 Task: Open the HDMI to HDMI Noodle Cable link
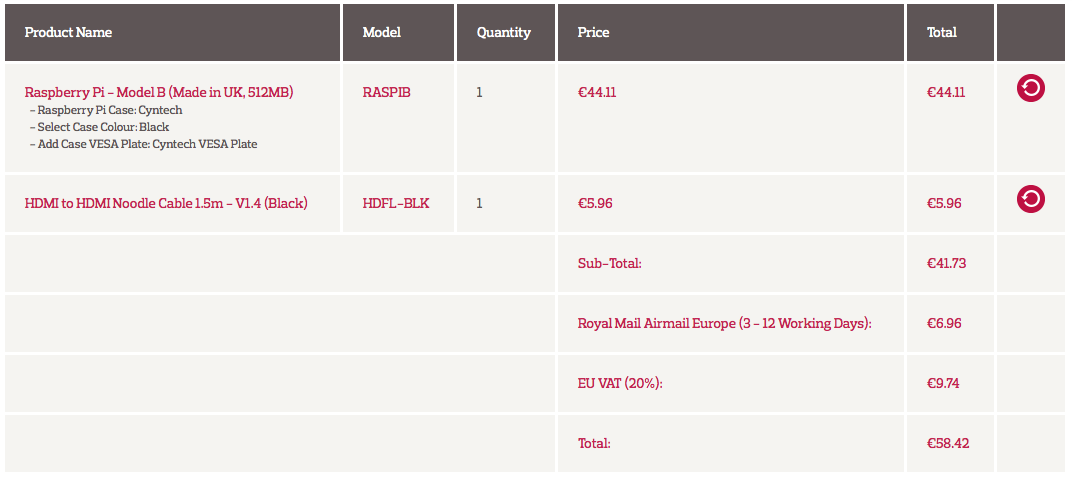point(166,203)
